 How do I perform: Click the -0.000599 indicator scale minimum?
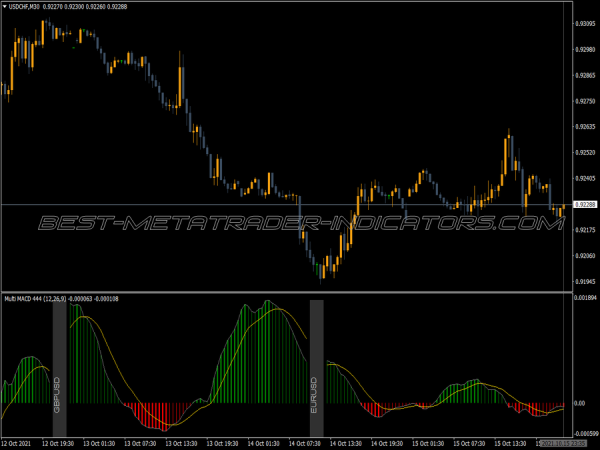click(586, 434)
